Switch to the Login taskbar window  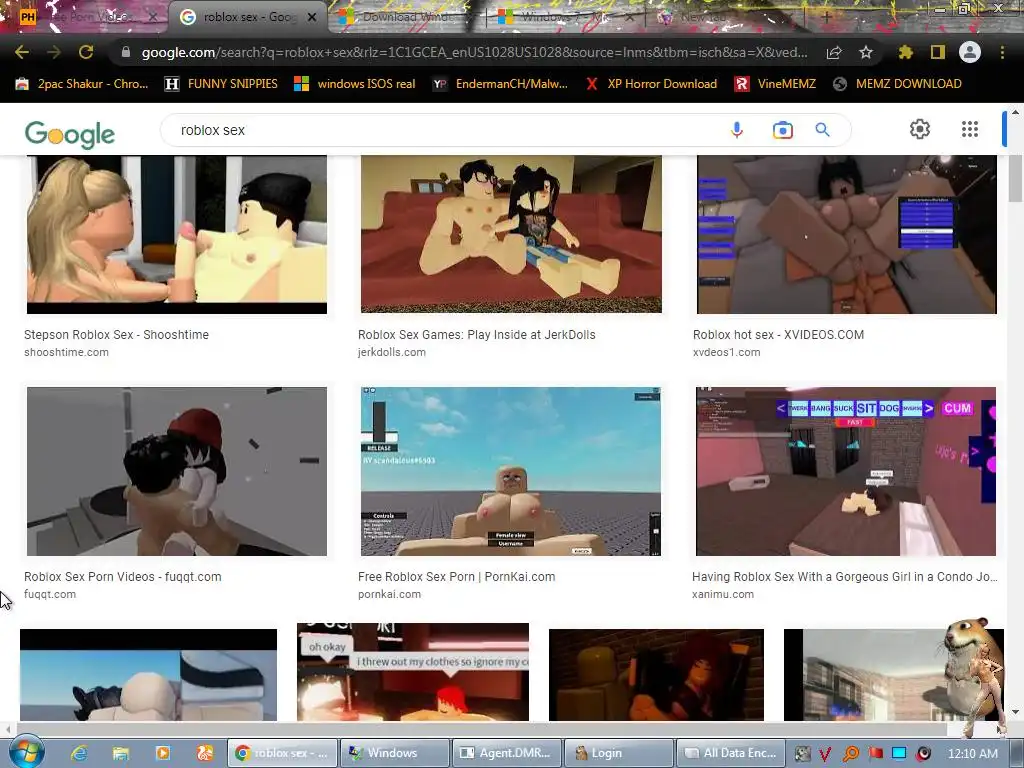[x=619, y=753]
